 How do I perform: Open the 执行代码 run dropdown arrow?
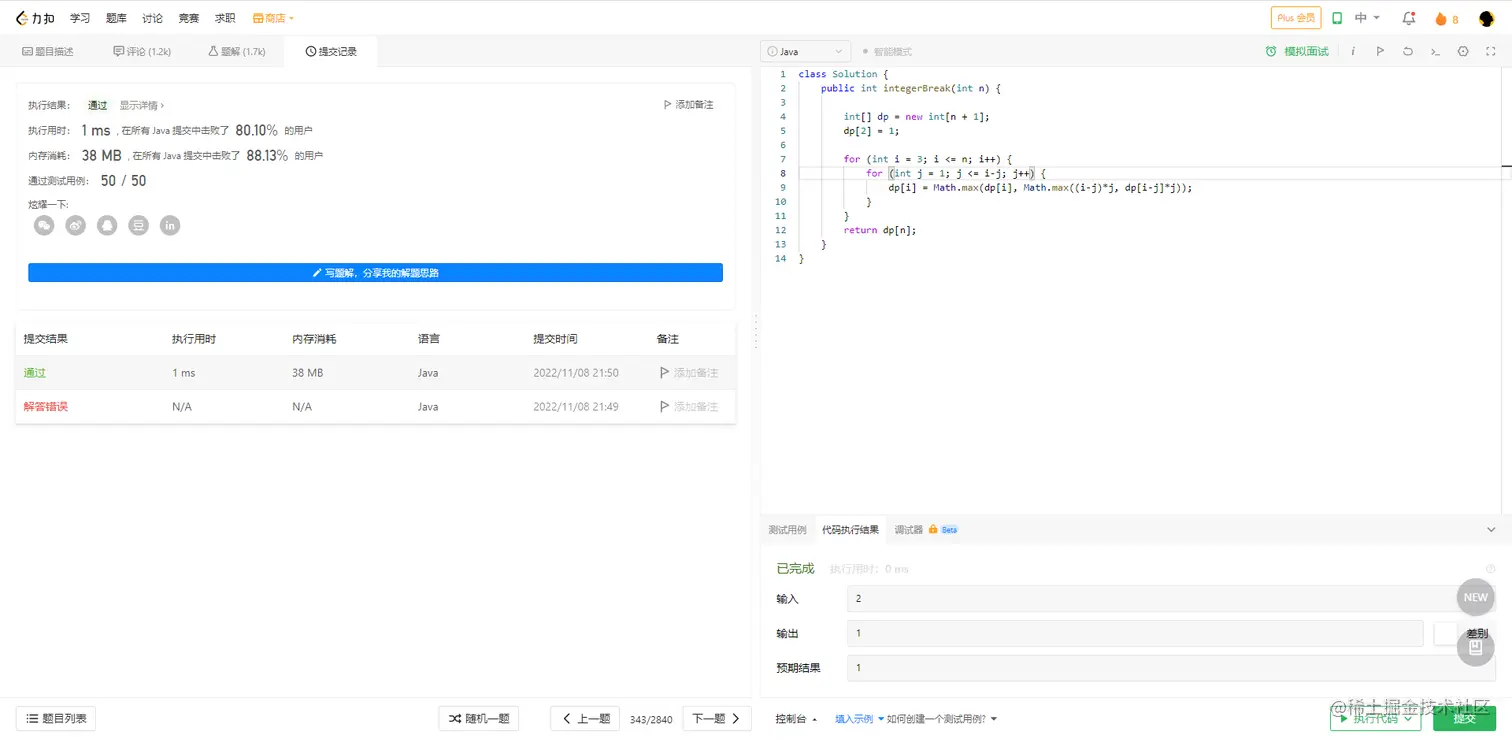[x=1408, y=718]
